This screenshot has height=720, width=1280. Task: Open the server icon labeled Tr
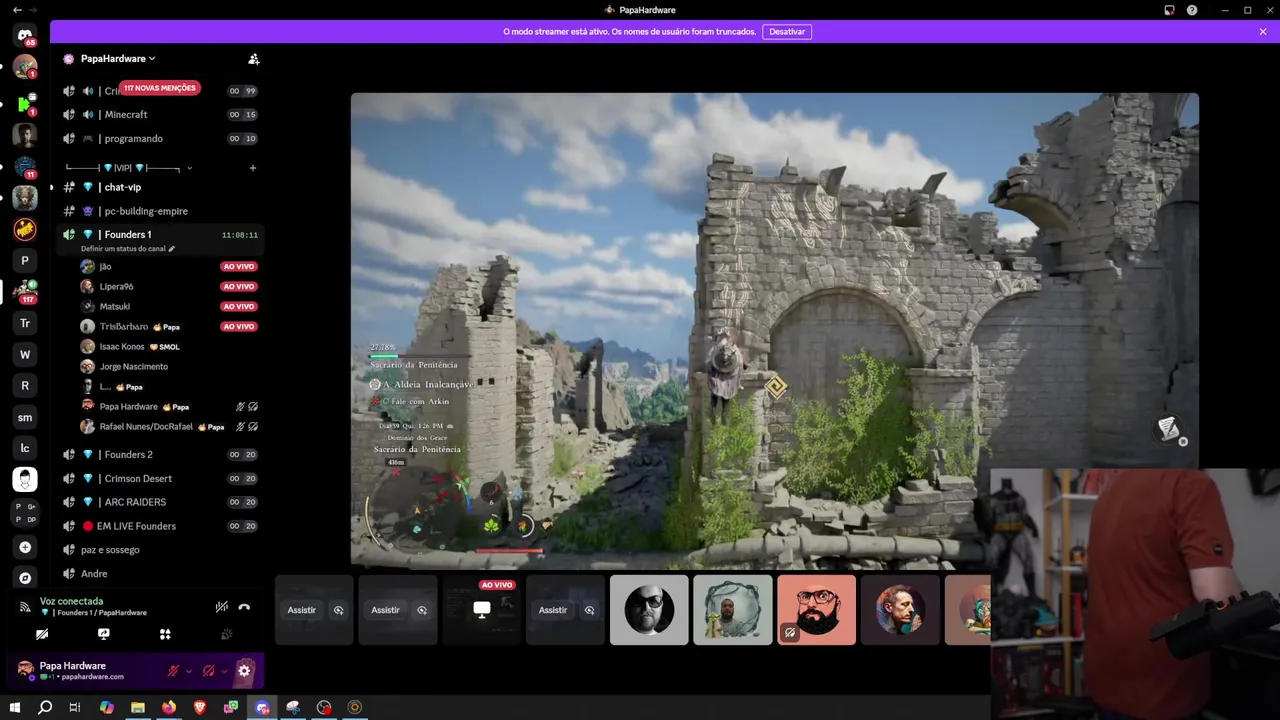pos(25,323)
